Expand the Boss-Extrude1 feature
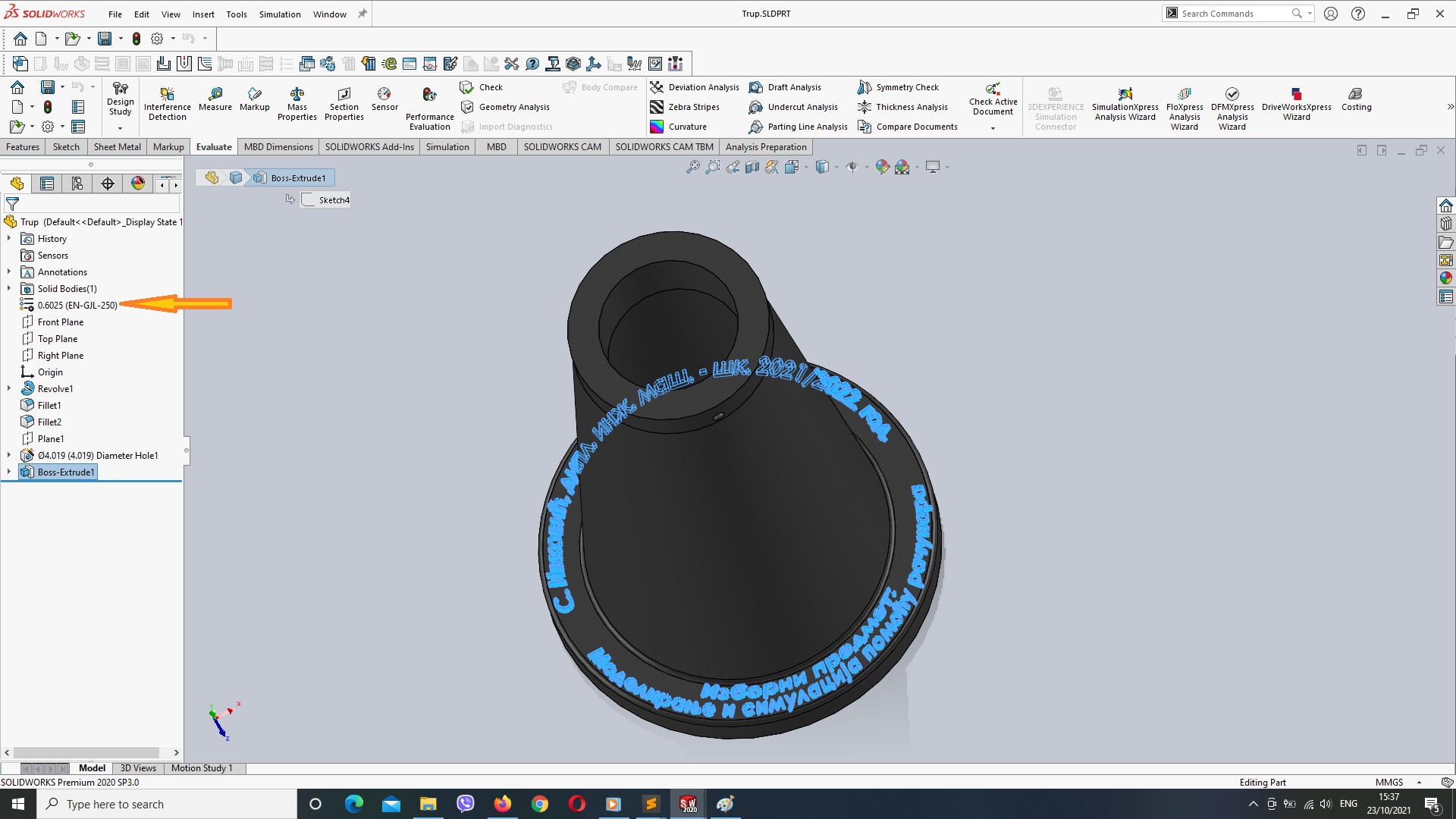This screenshot has width=1456, height=819. click(9, 472)
